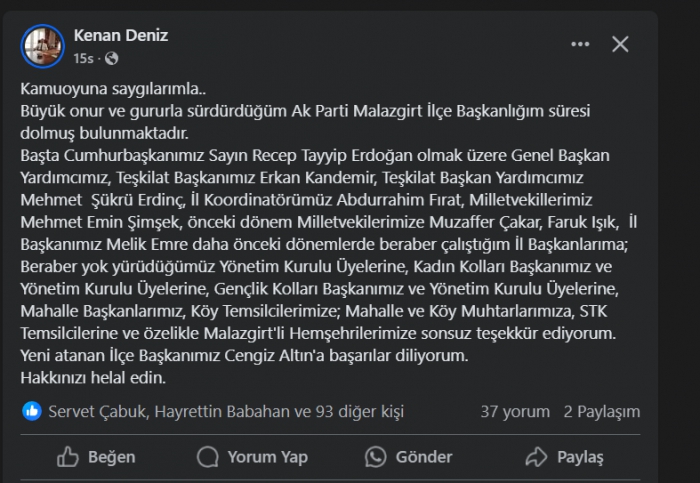Close the post with the X icon
Image resolution: width=700 pixels, height=483 pixels.
(620, 44)
